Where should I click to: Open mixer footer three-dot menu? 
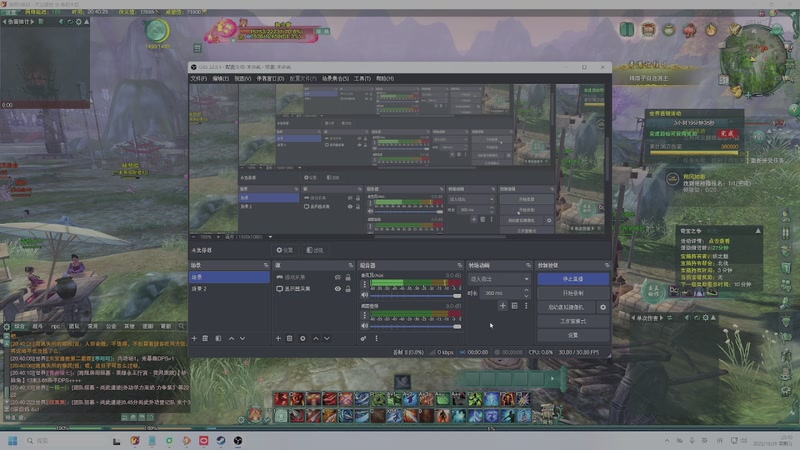pyautogui.click(x=377, y=338)
